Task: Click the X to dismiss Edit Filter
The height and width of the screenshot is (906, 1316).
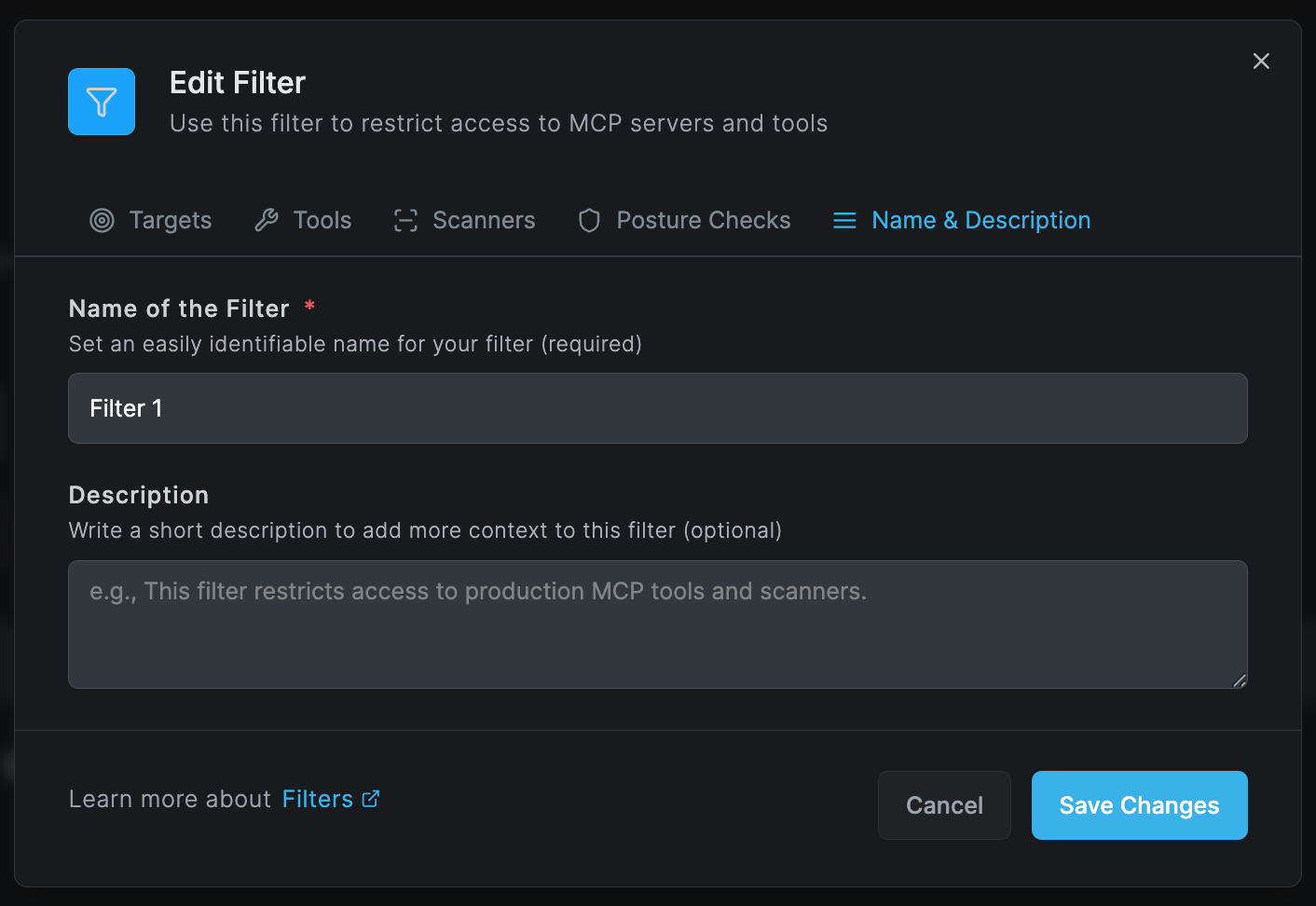Action: pyautogui.click(x=1261, y=61)
